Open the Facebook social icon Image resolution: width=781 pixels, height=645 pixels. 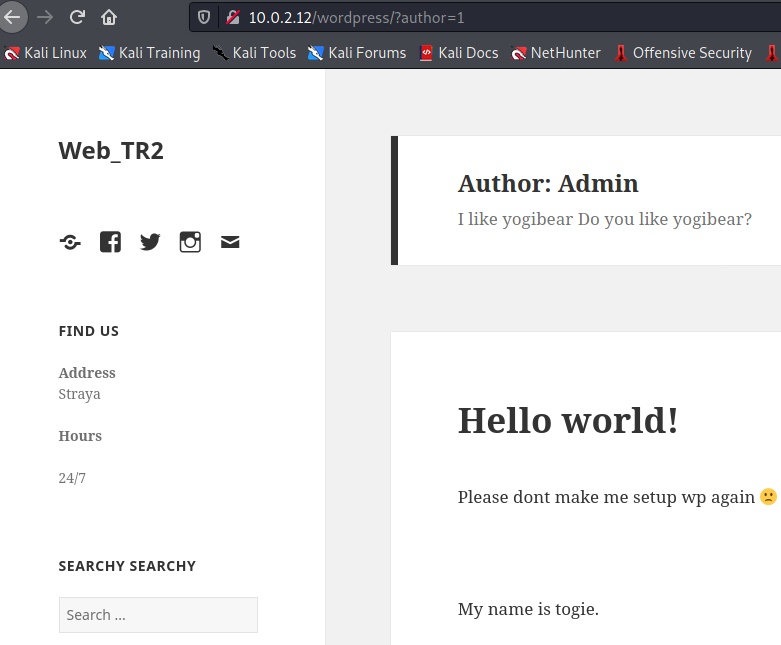[111, 242]
